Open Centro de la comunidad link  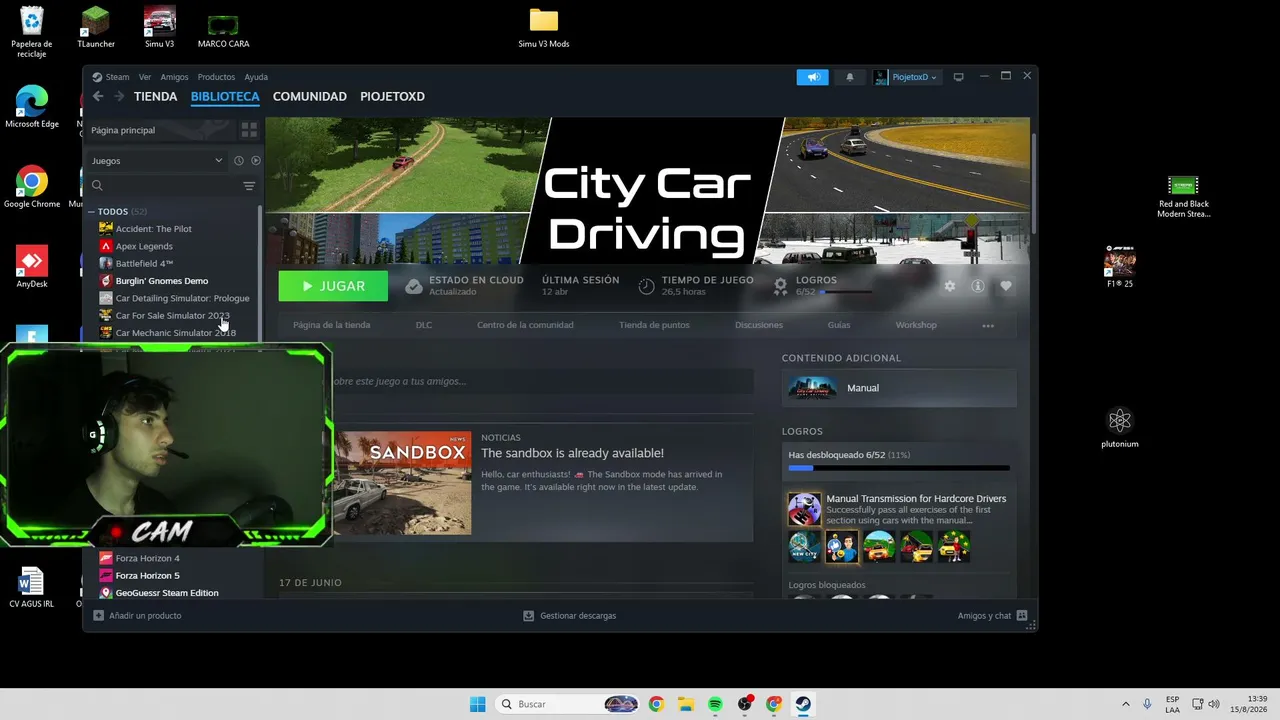point(525,325)
